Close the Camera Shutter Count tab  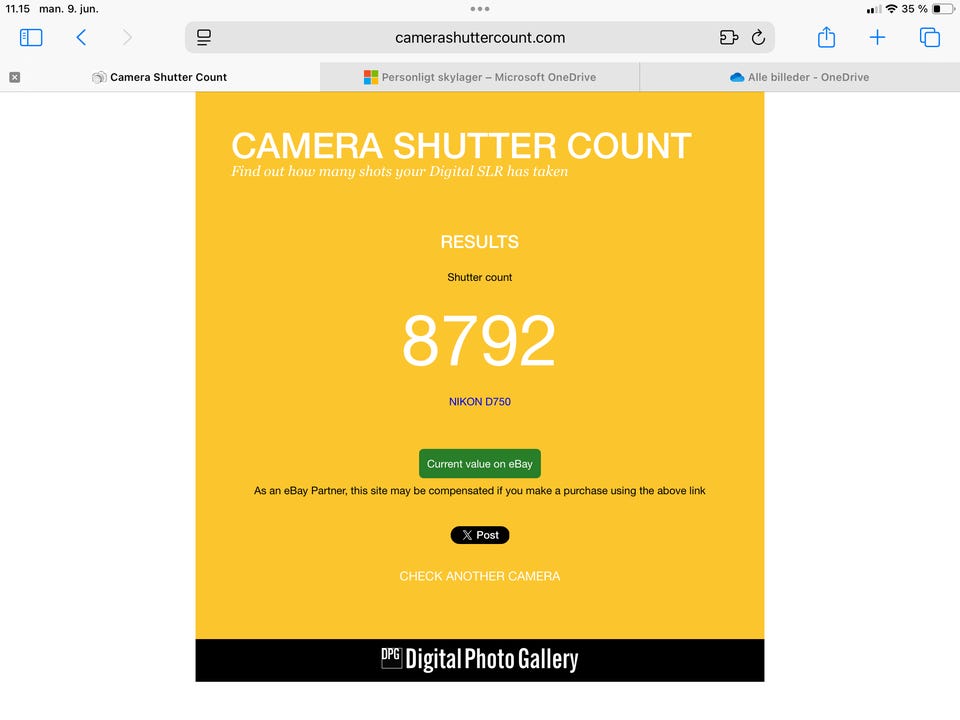pos(15,77)
